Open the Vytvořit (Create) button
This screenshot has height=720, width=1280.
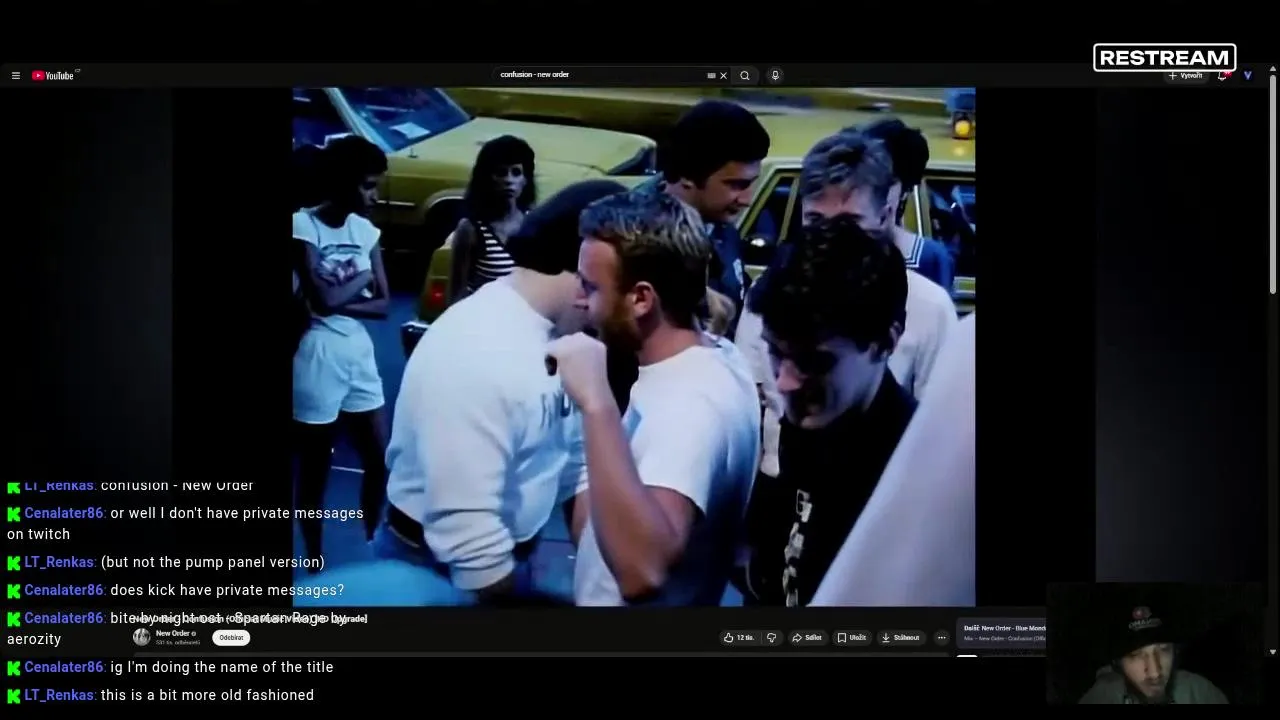[x=1187, y=75]
